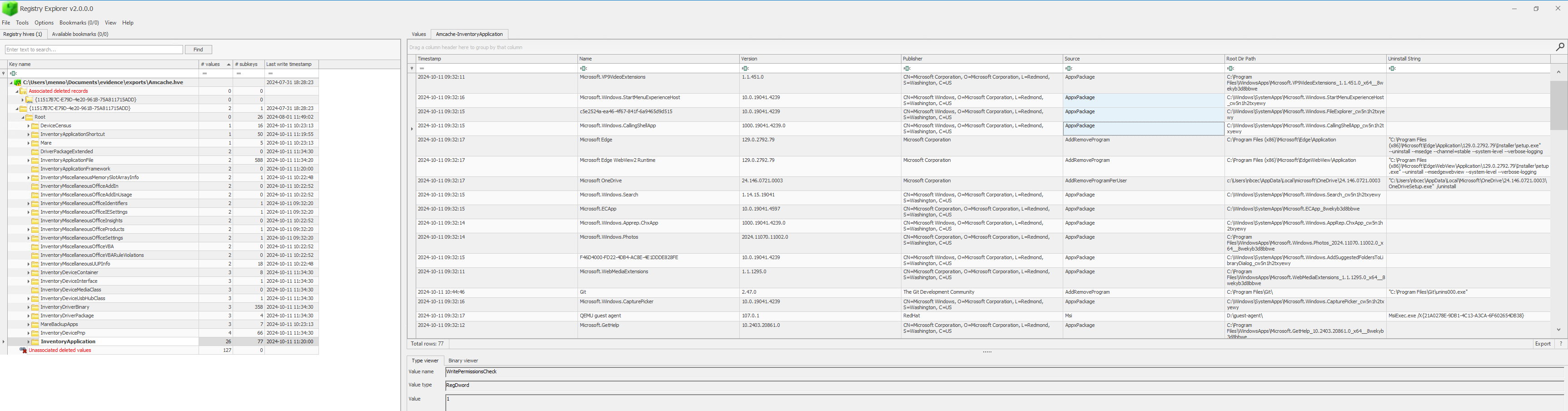The width and height of the screenshot is (1568, 411).
Task: Click the sort arrow on # values column
Action: coord(228,64)
